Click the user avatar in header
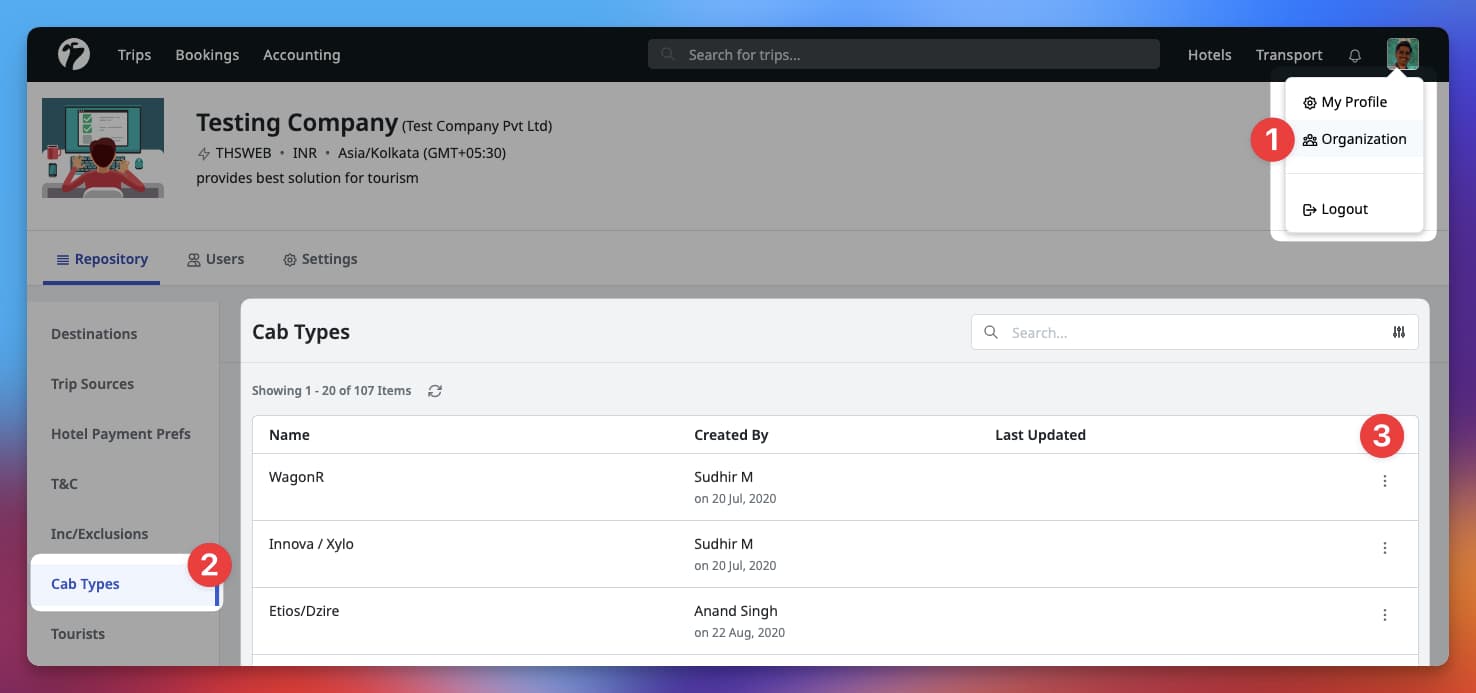This screenshot has height=693, width=1476. [x=1402, y=54]
